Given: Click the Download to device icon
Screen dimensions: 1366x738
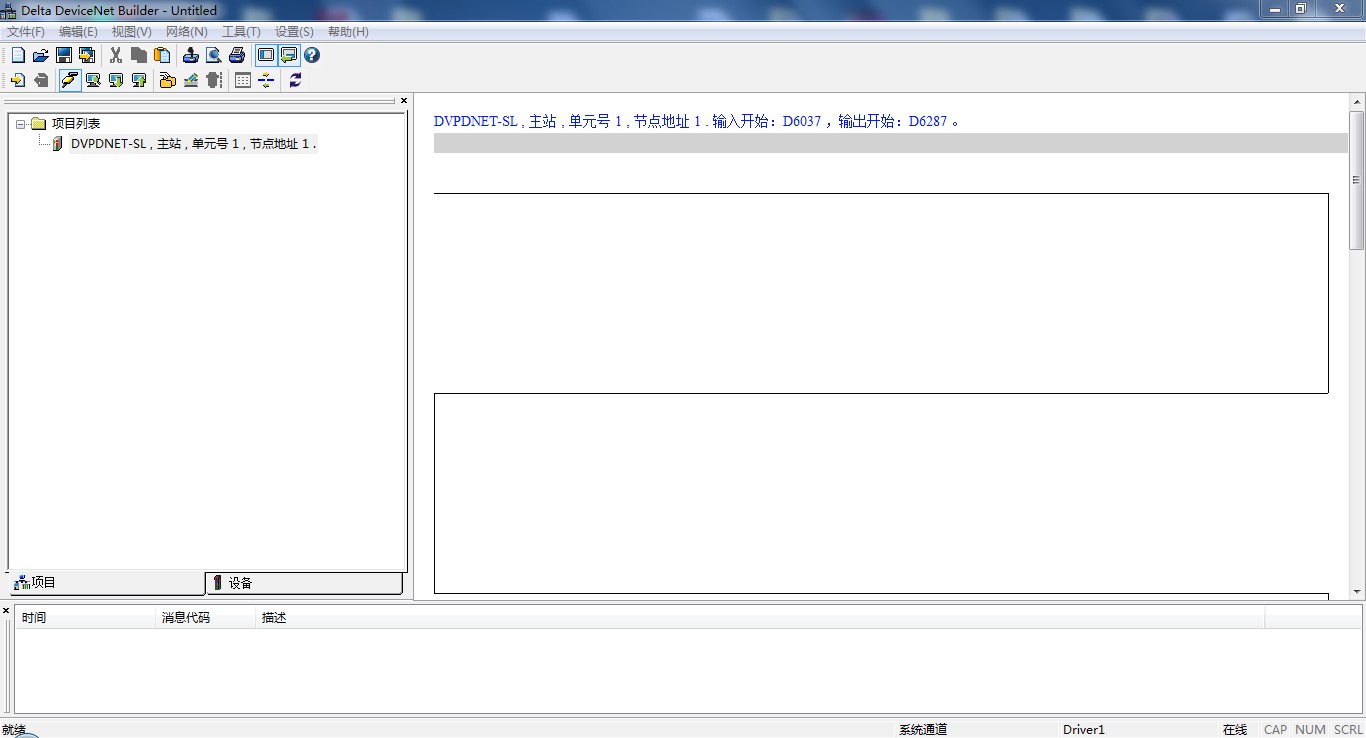Looking at the screenshot, I should pos(116,81).
